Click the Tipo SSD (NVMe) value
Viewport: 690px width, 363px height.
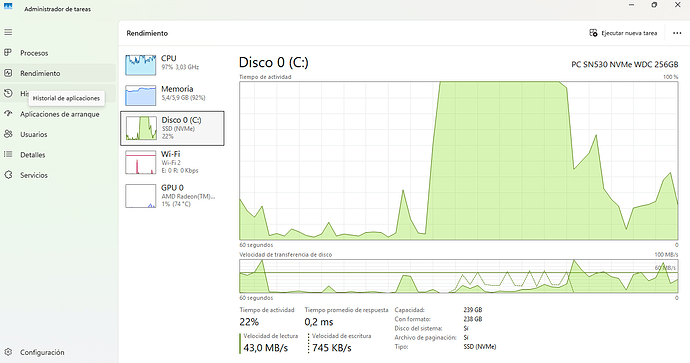[480, 347]
